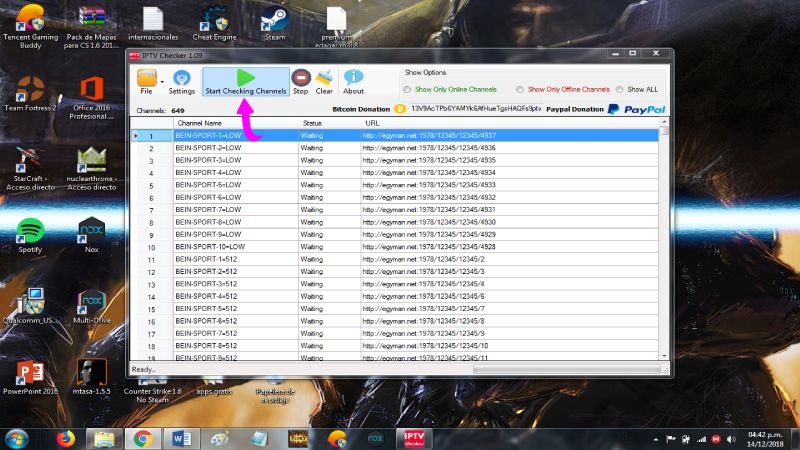Open Tencent Gaming Buddy desktop icon
The image size is (800, 450).
[31, 27]
